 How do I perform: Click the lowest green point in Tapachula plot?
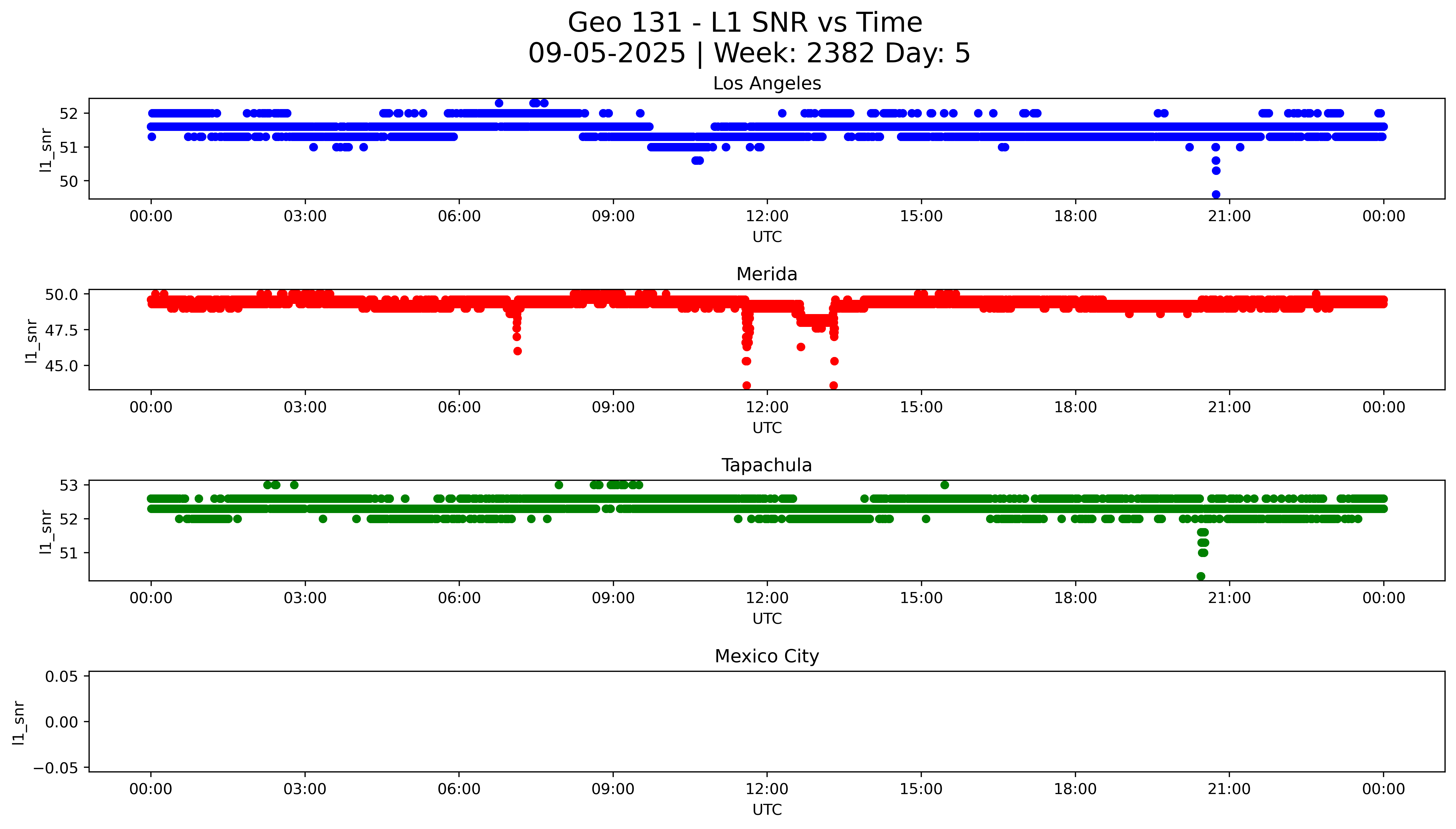(x=1201, y=576)
